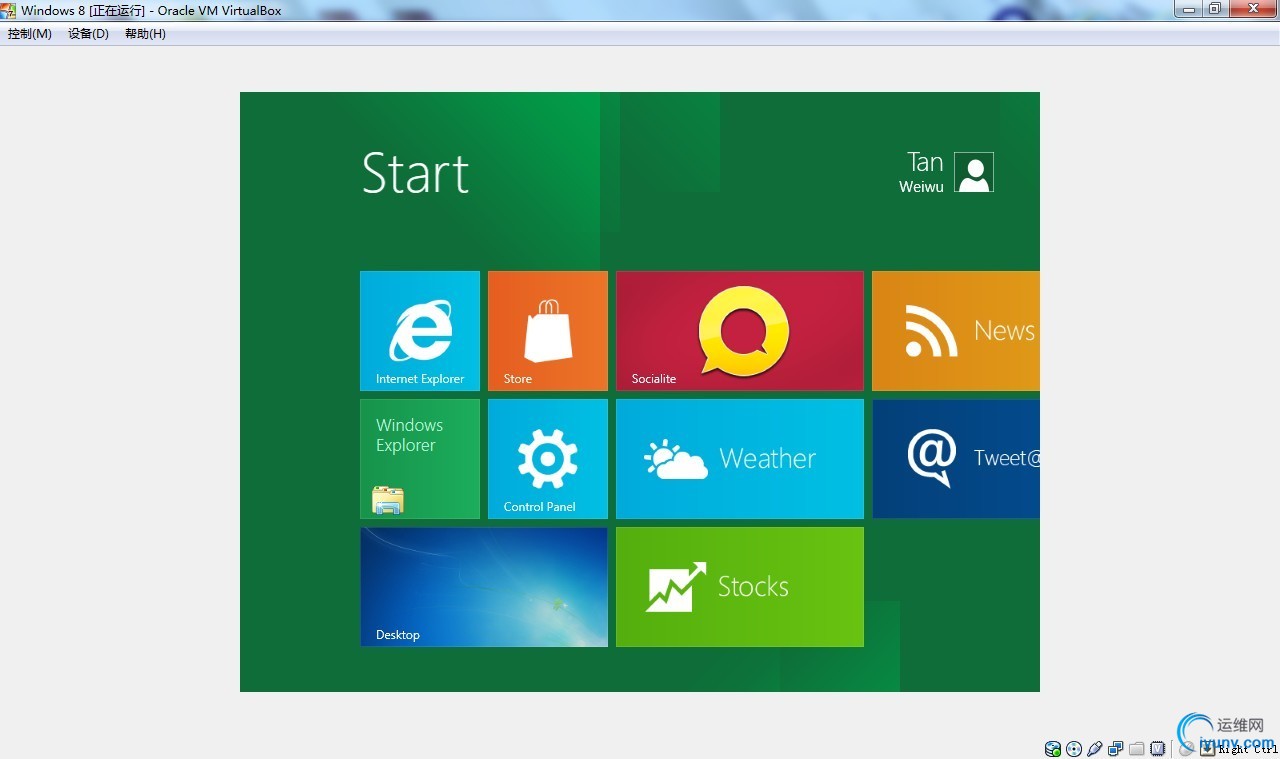Open the Stocks tile

(x=740, y=587)
